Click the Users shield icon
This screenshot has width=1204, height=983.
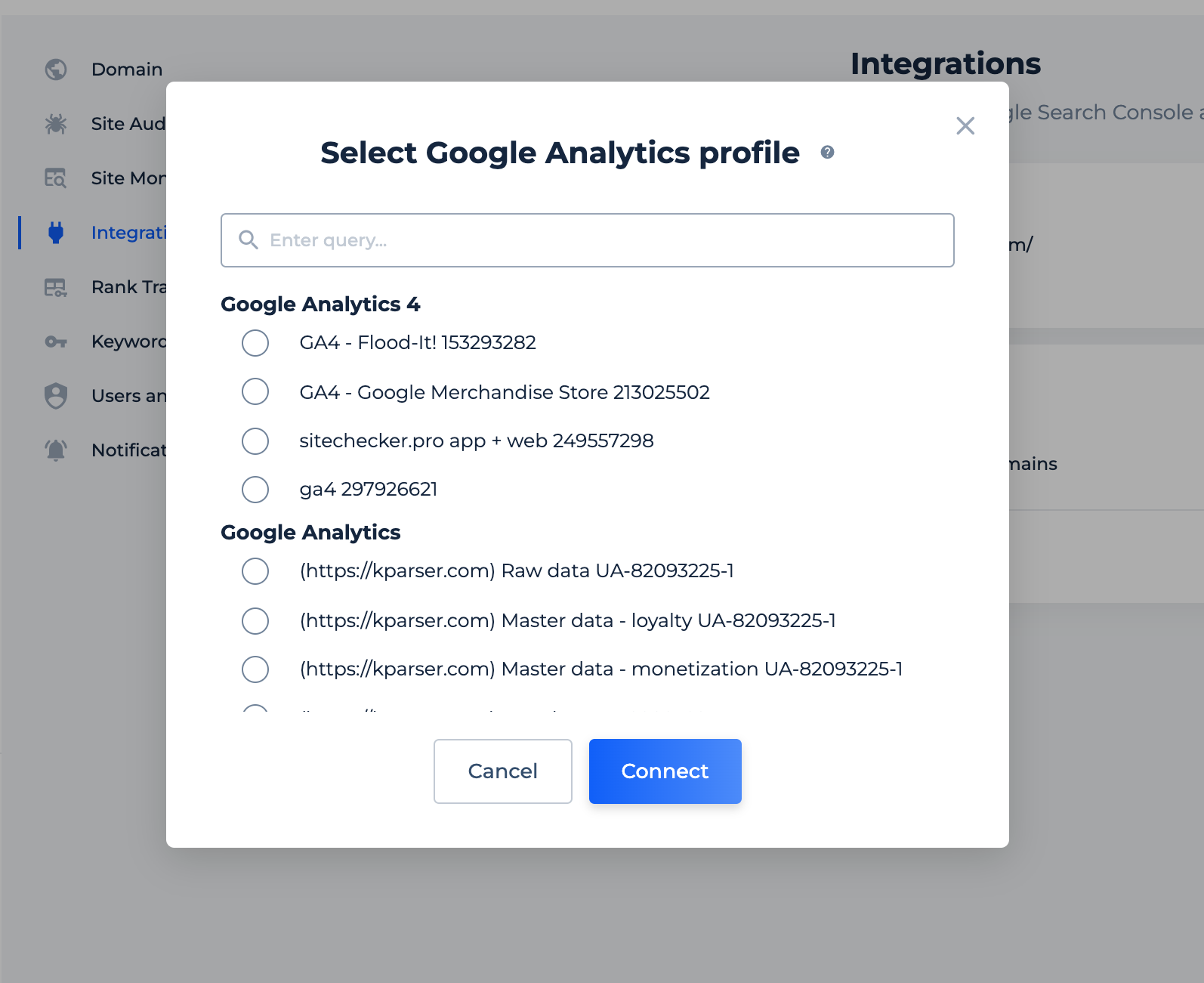(x=56, y=396)
